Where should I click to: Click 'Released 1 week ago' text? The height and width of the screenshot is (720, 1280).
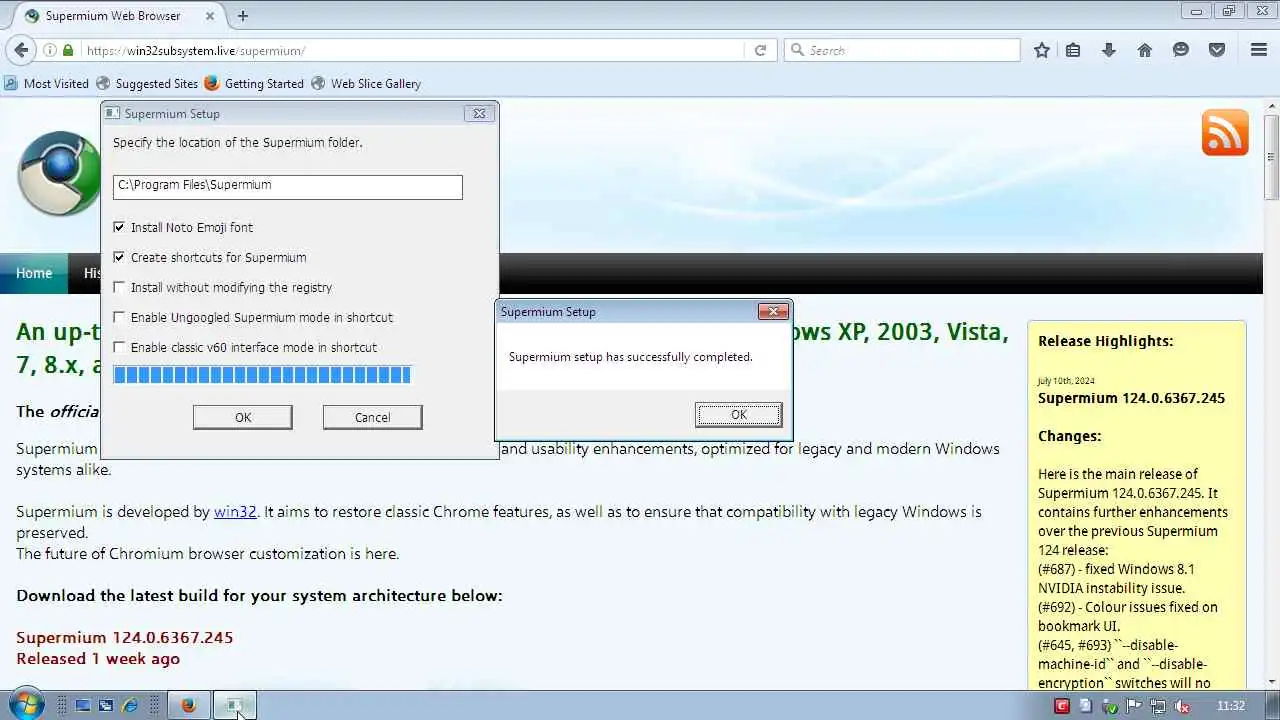click(x=98, y=658)
